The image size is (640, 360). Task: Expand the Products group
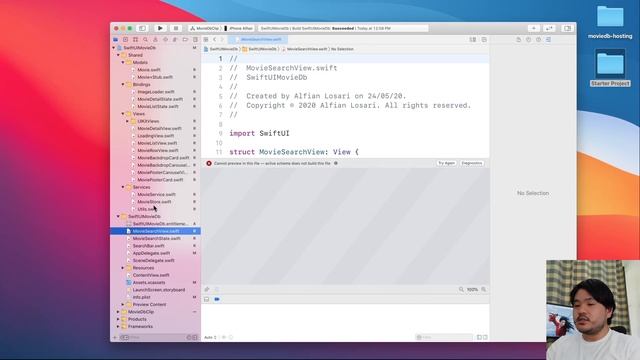118,319
